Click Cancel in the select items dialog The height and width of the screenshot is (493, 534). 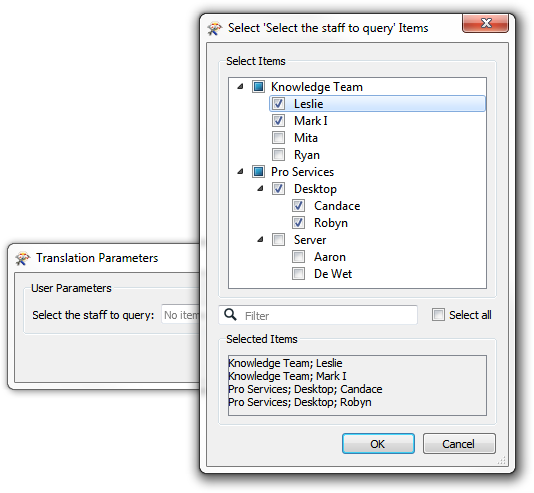(x=459, y=444)
